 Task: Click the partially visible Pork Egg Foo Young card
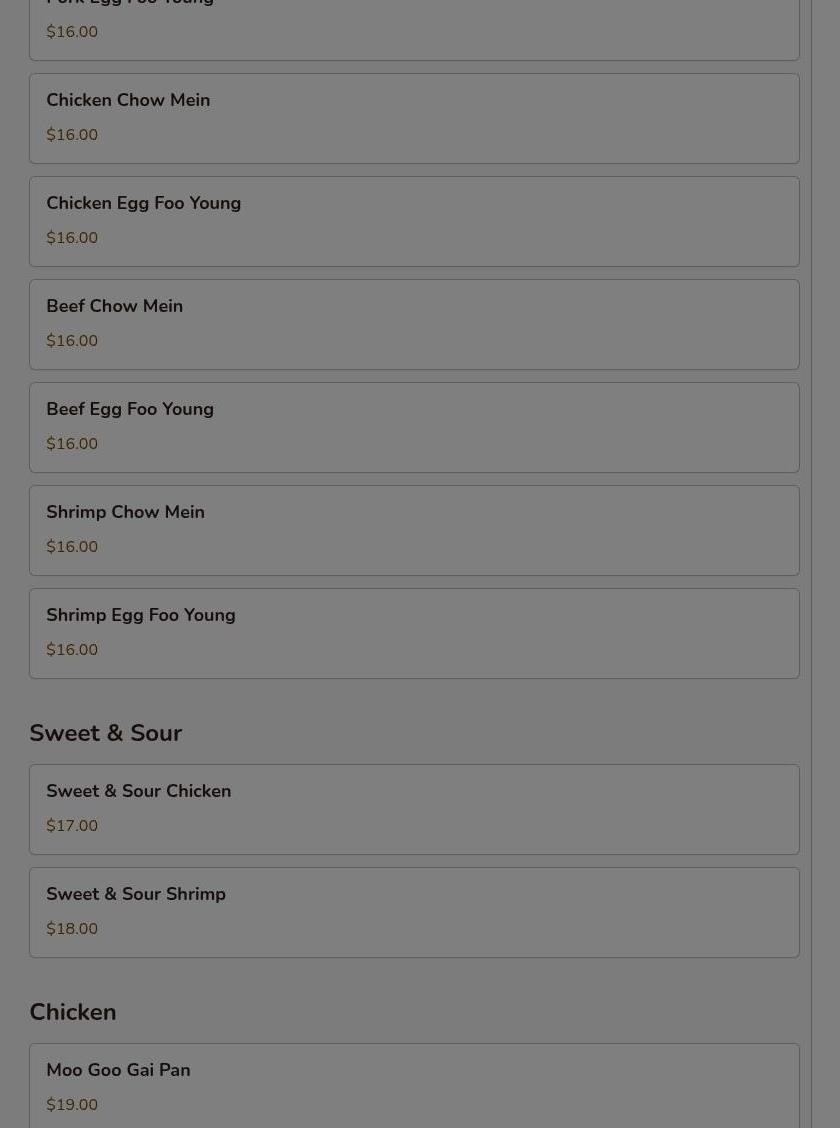pos(414,28)
